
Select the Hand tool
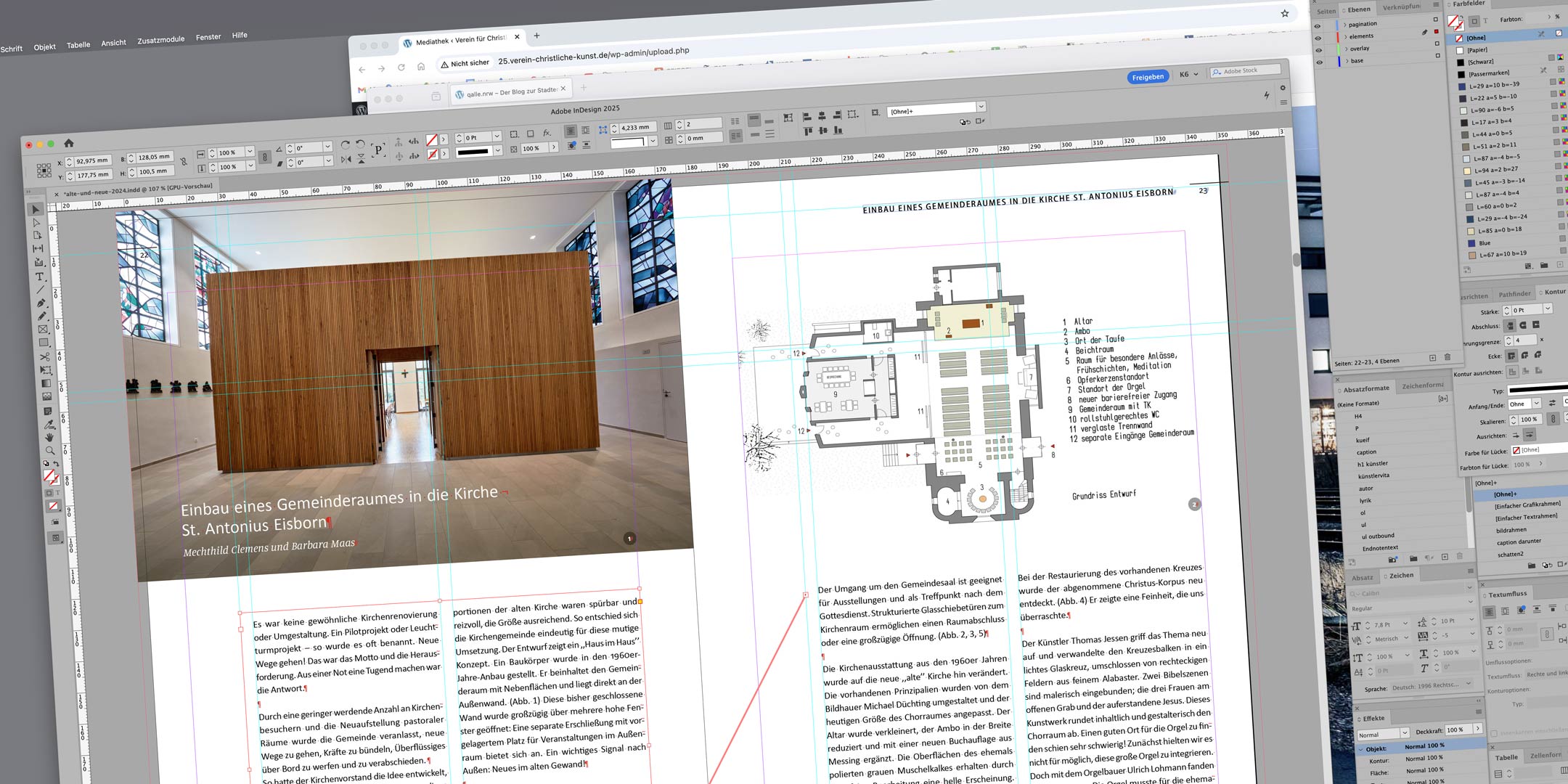49,437
